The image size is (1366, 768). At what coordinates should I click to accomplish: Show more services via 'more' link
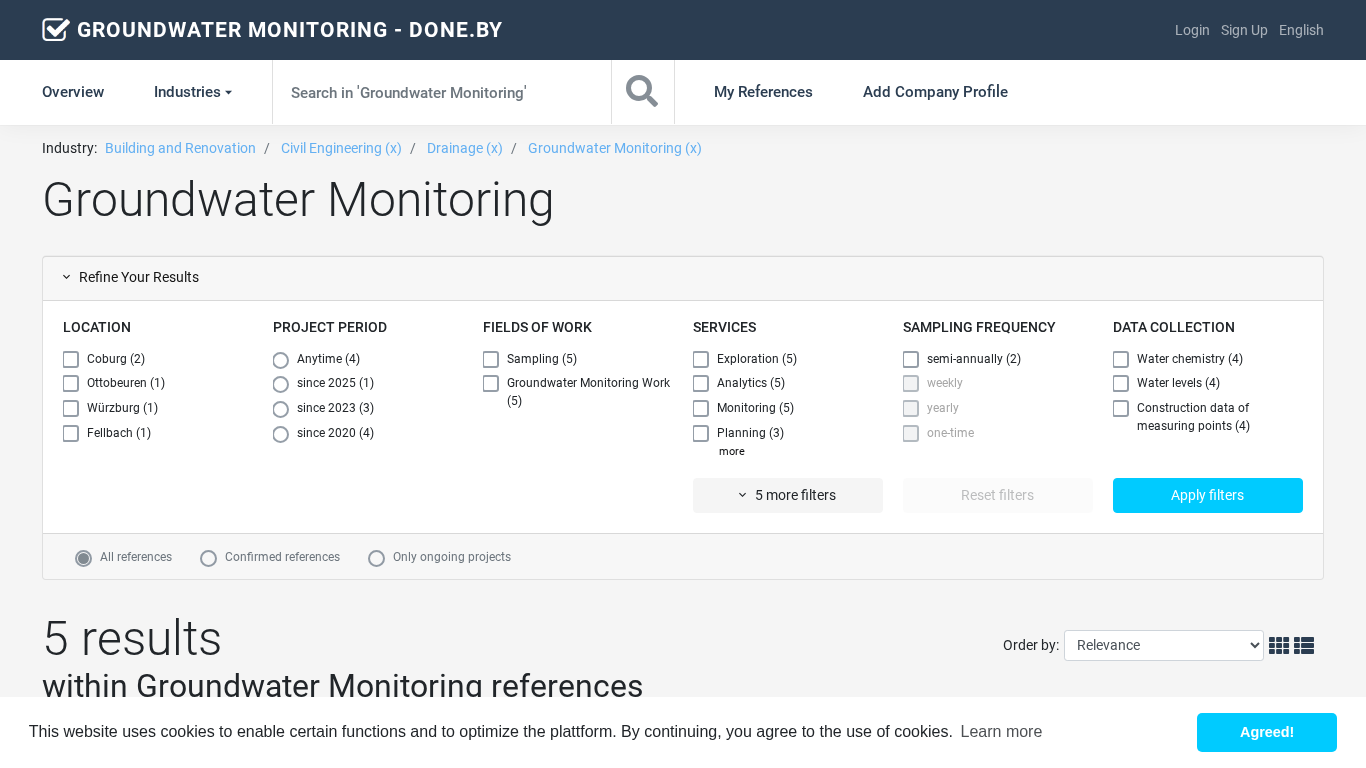pos(731,452)
